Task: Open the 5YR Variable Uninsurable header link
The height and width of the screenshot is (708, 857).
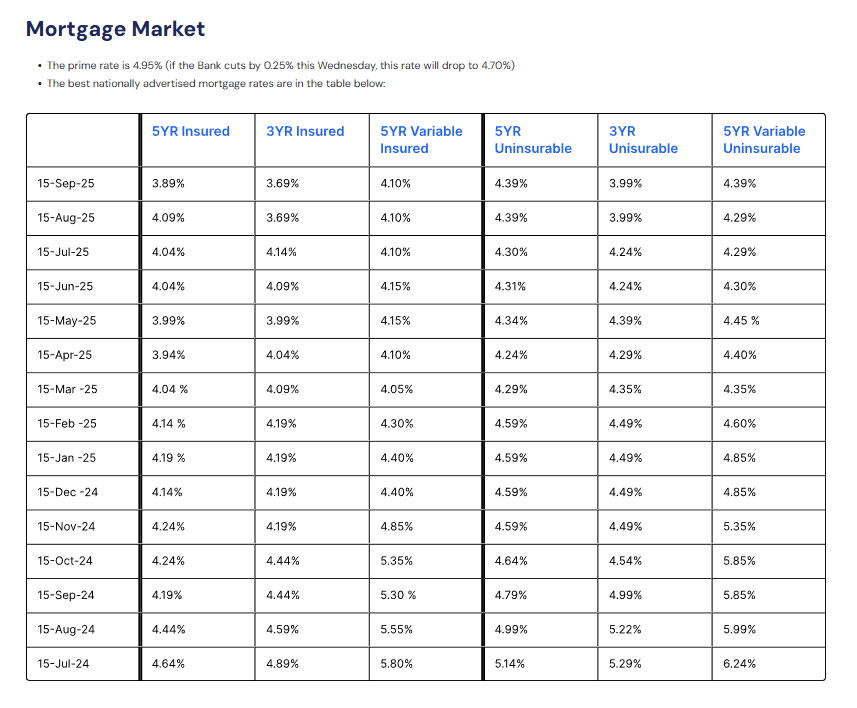Action: [764, 140]
